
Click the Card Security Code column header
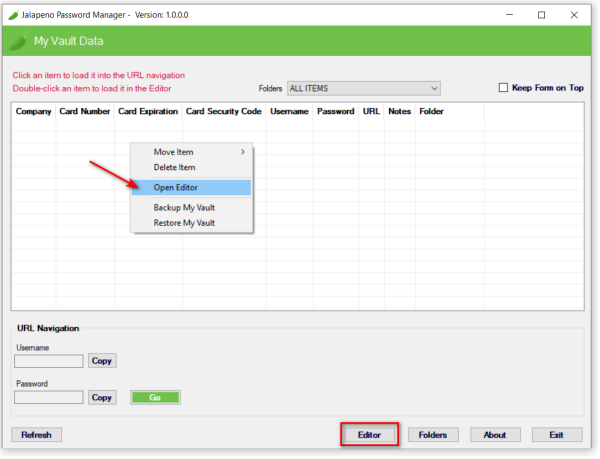coord(224,112)
